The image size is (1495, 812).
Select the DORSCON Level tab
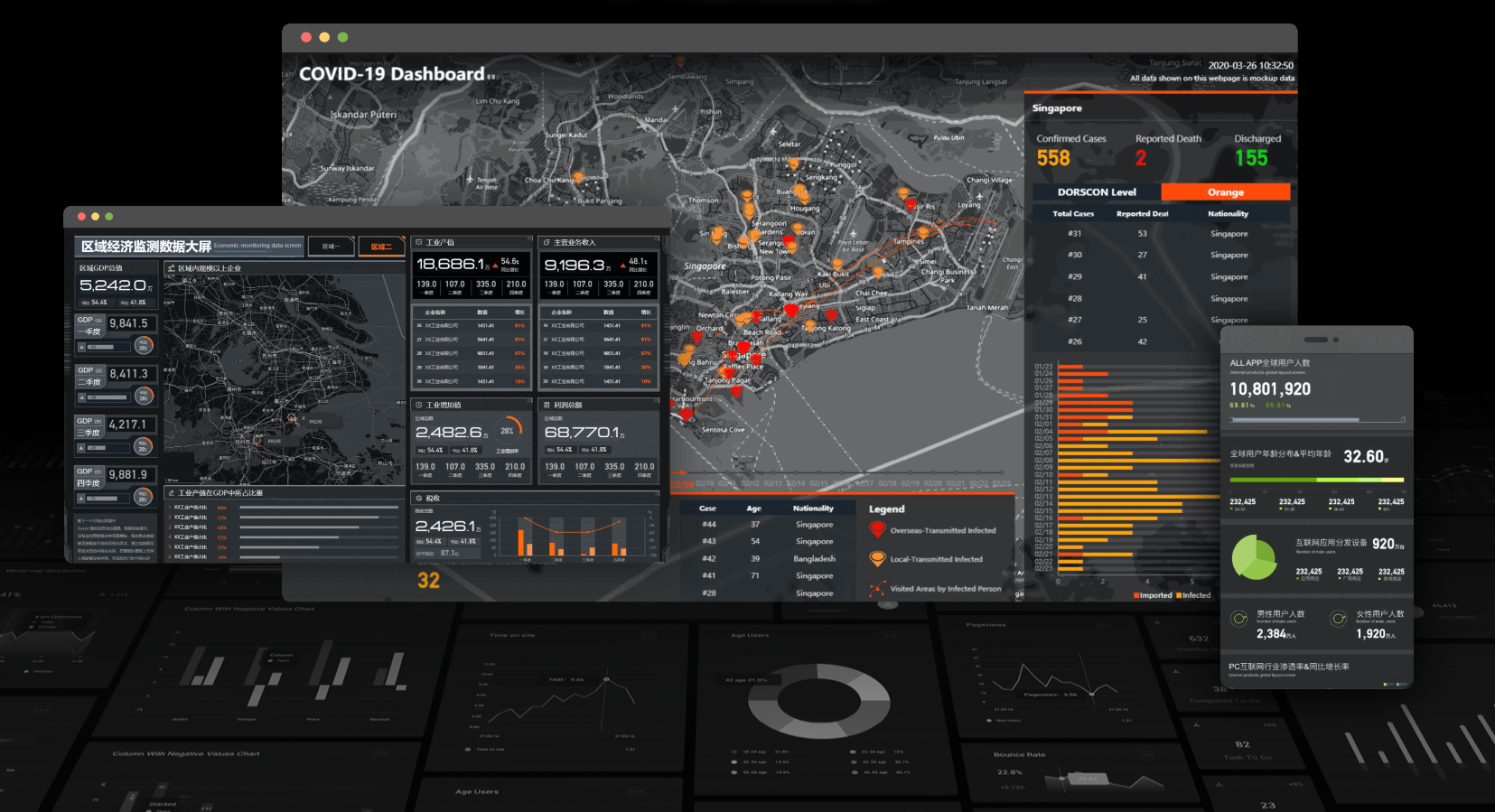1097,192
